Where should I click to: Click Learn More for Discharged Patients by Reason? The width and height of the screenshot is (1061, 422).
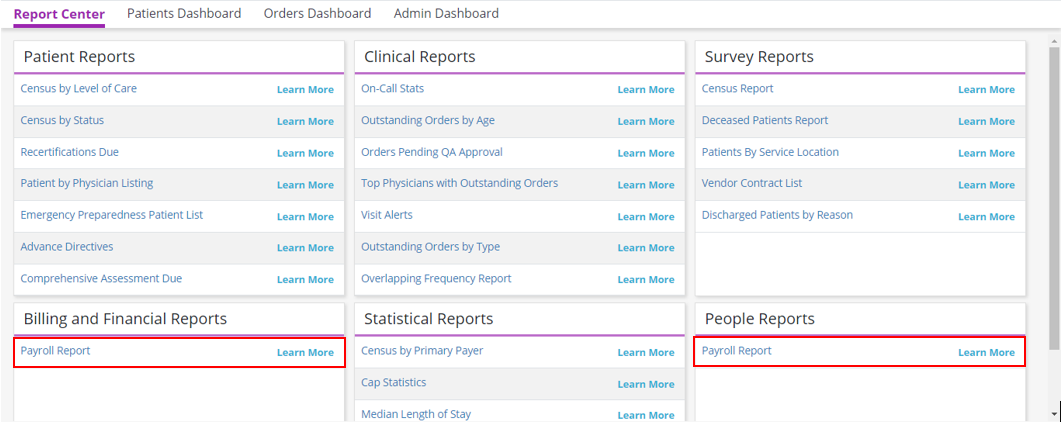(x=986, y=217)
